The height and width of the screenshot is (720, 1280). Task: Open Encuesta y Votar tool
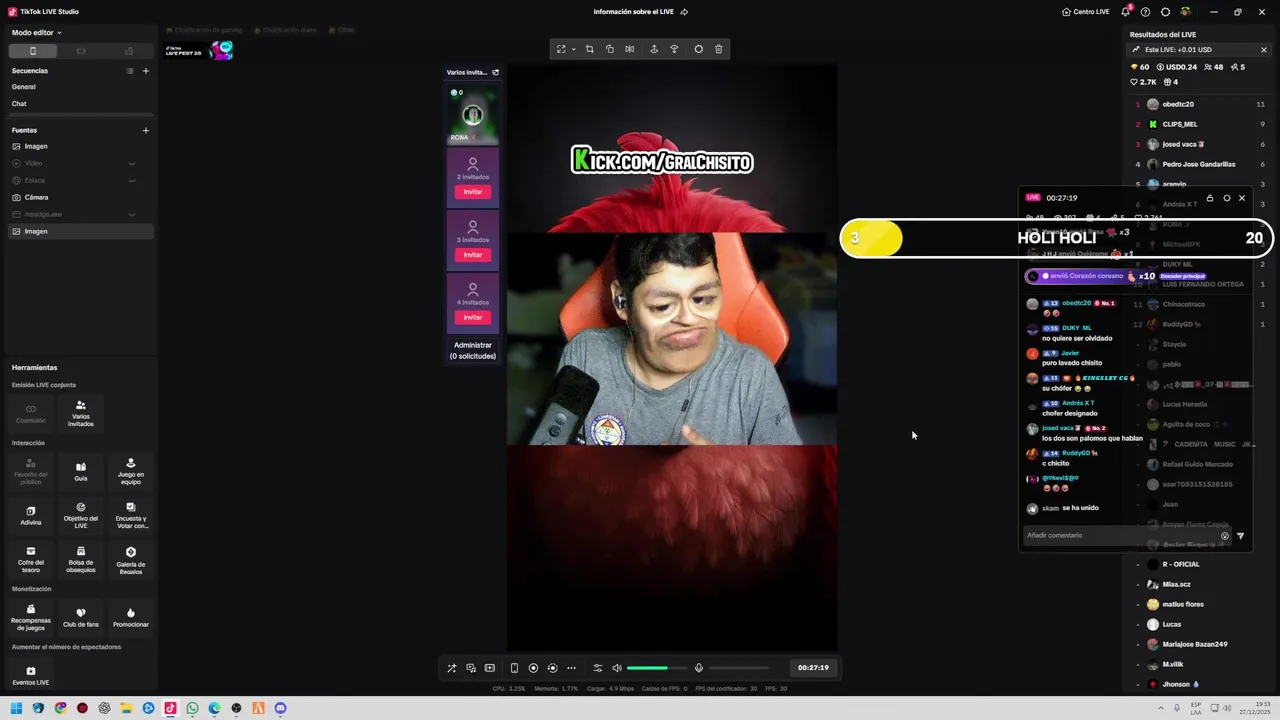[x=131, y=515]
